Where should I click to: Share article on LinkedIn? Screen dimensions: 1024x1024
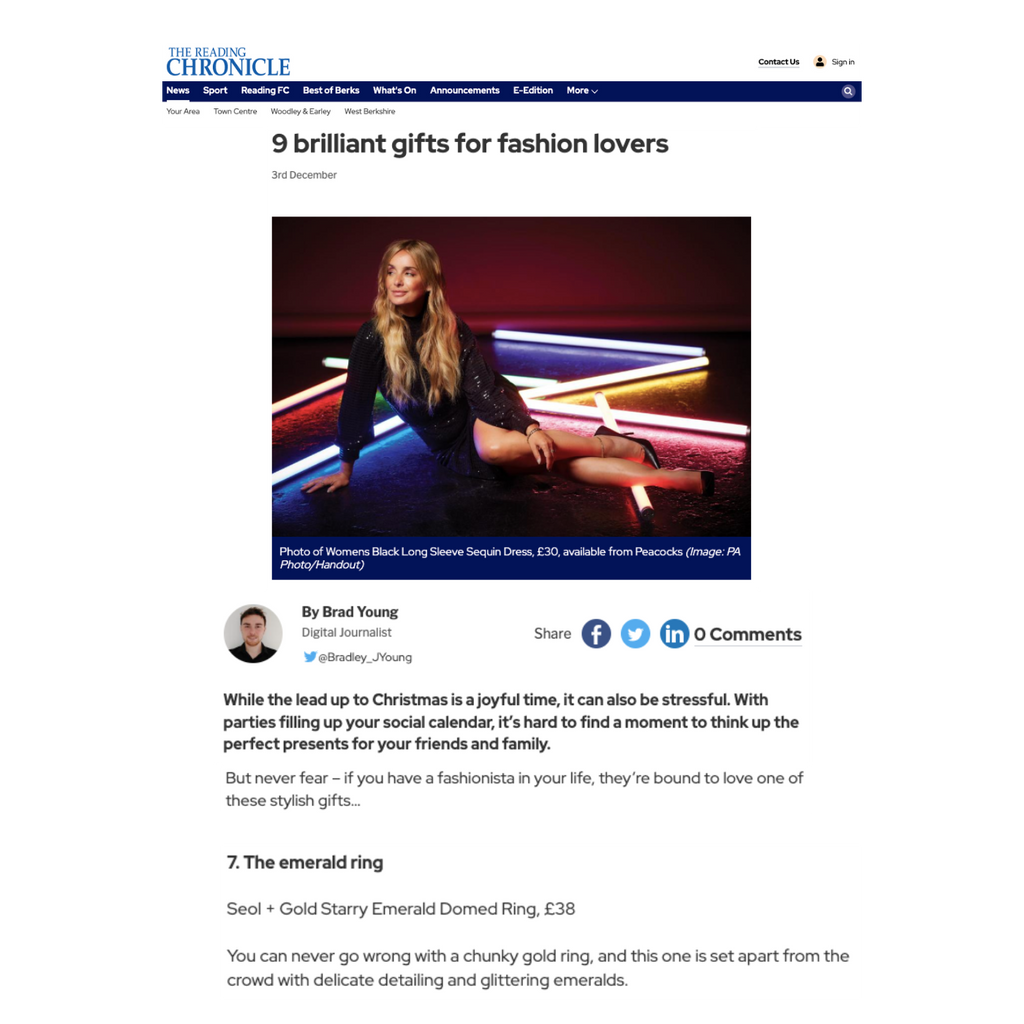tap(674, 633)
